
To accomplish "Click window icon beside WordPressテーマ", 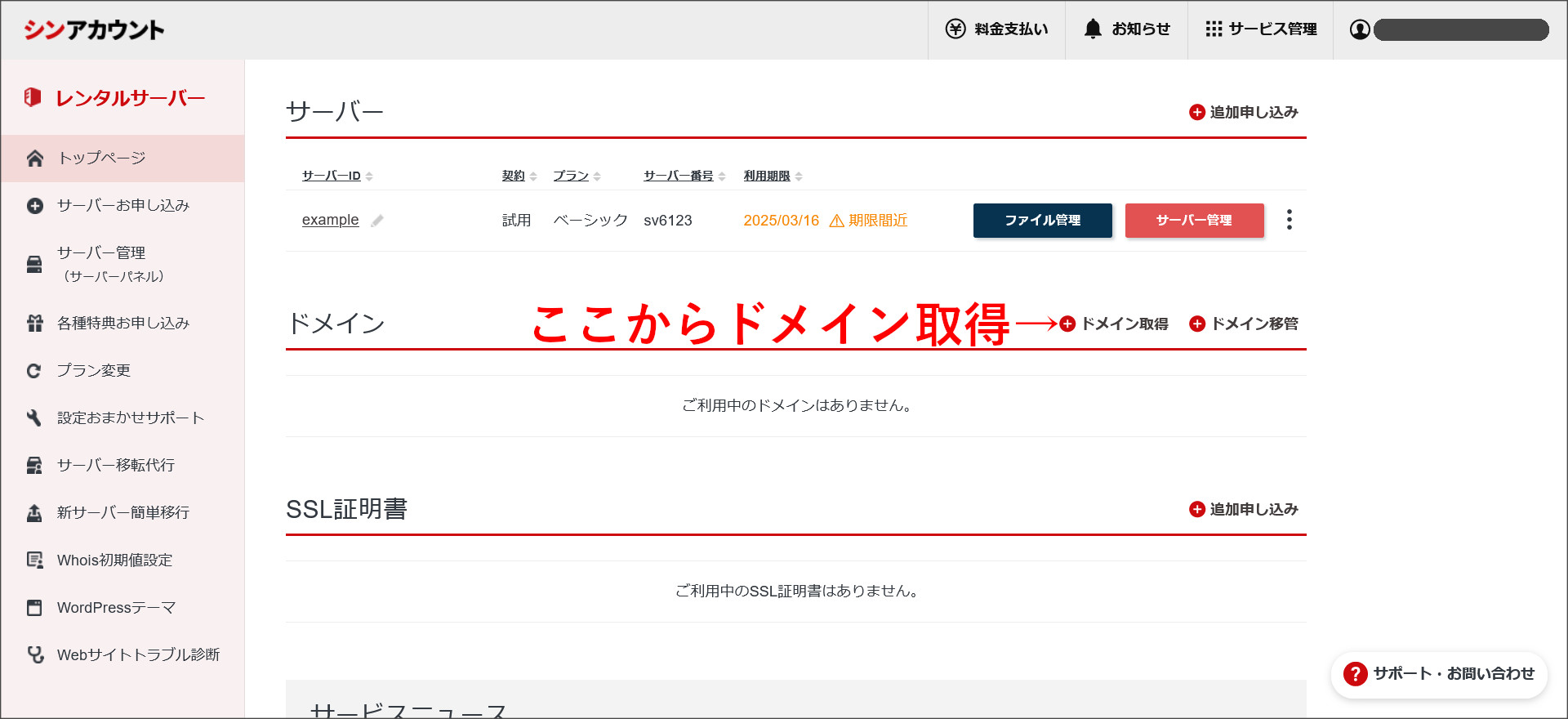I will (x=34, y=608).
